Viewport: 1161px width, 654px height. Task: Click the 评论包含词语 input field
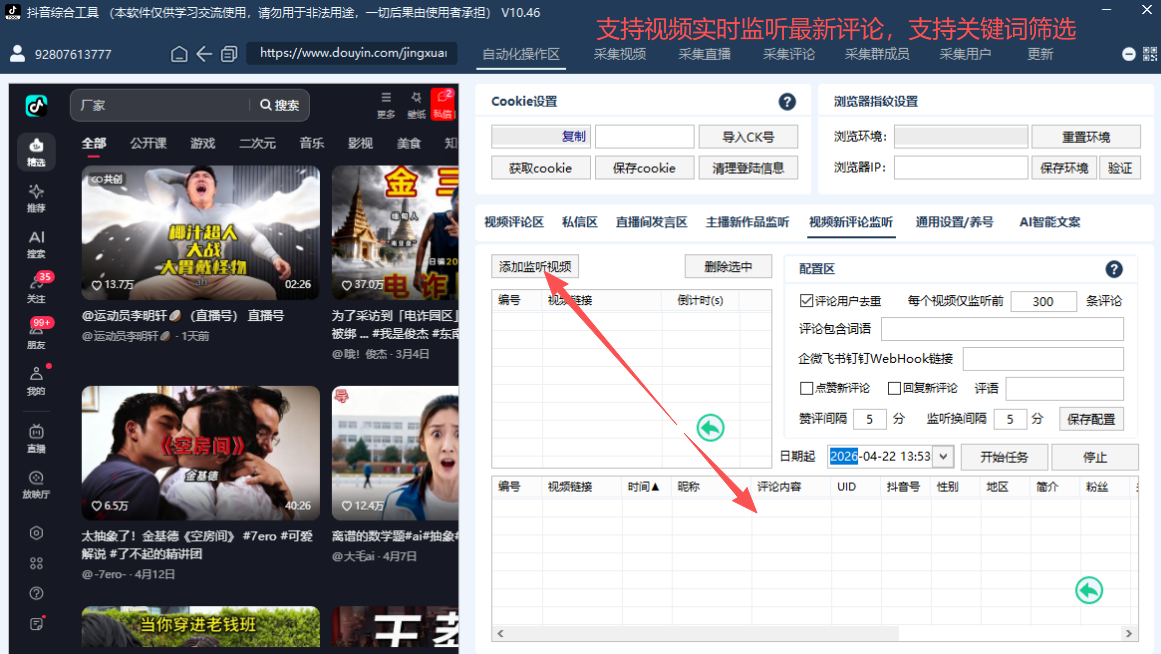(1002, 329)
